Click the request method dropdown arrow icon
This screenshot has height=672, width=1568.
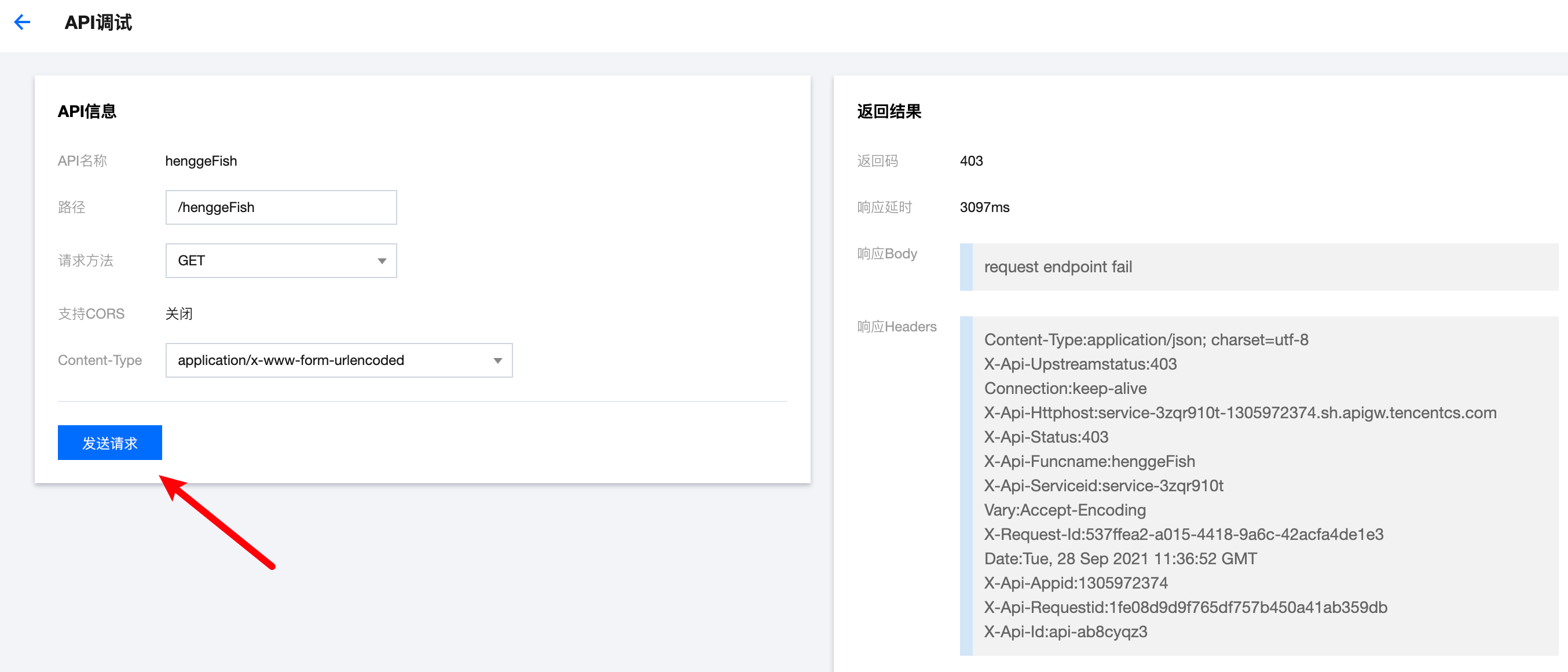[382, 261]
